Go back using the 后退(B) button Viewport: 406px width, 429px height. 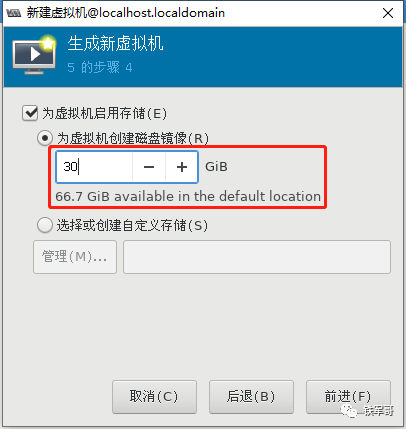coord(251,397)
